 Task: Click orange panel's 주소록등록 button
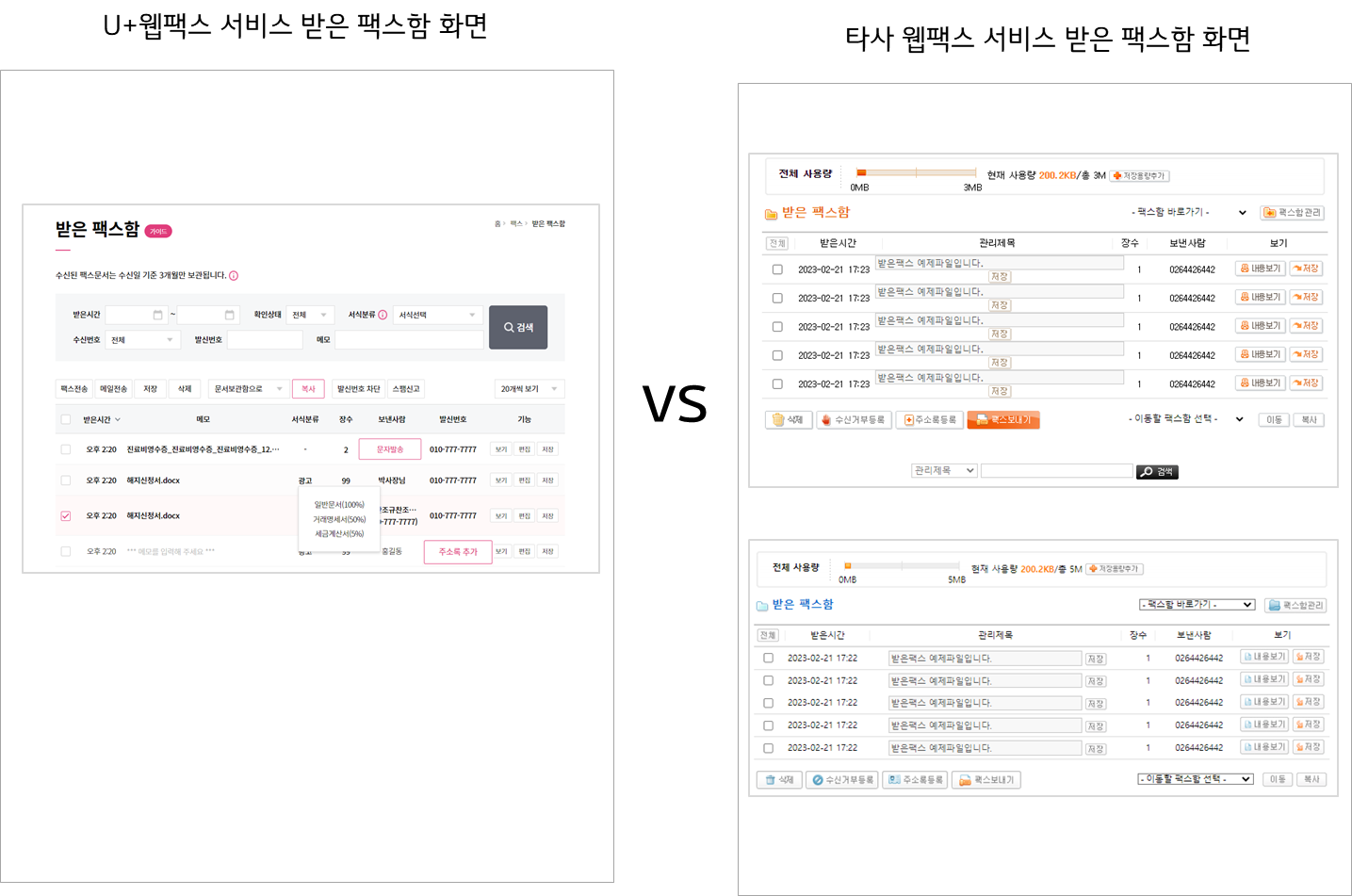pyautogui.click(x=929, y=420)
